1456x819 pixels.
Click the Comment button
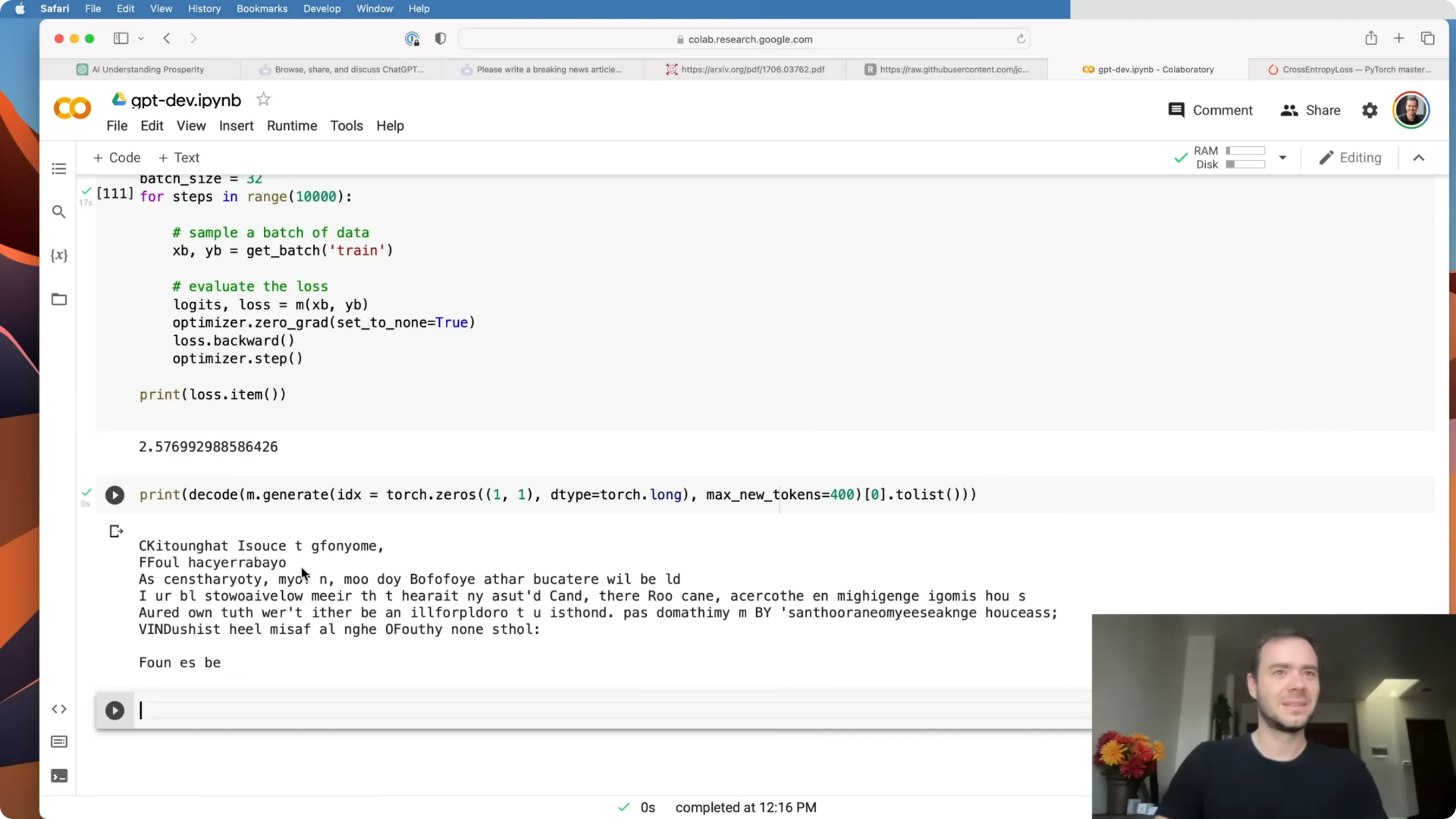coord(1210,110)
